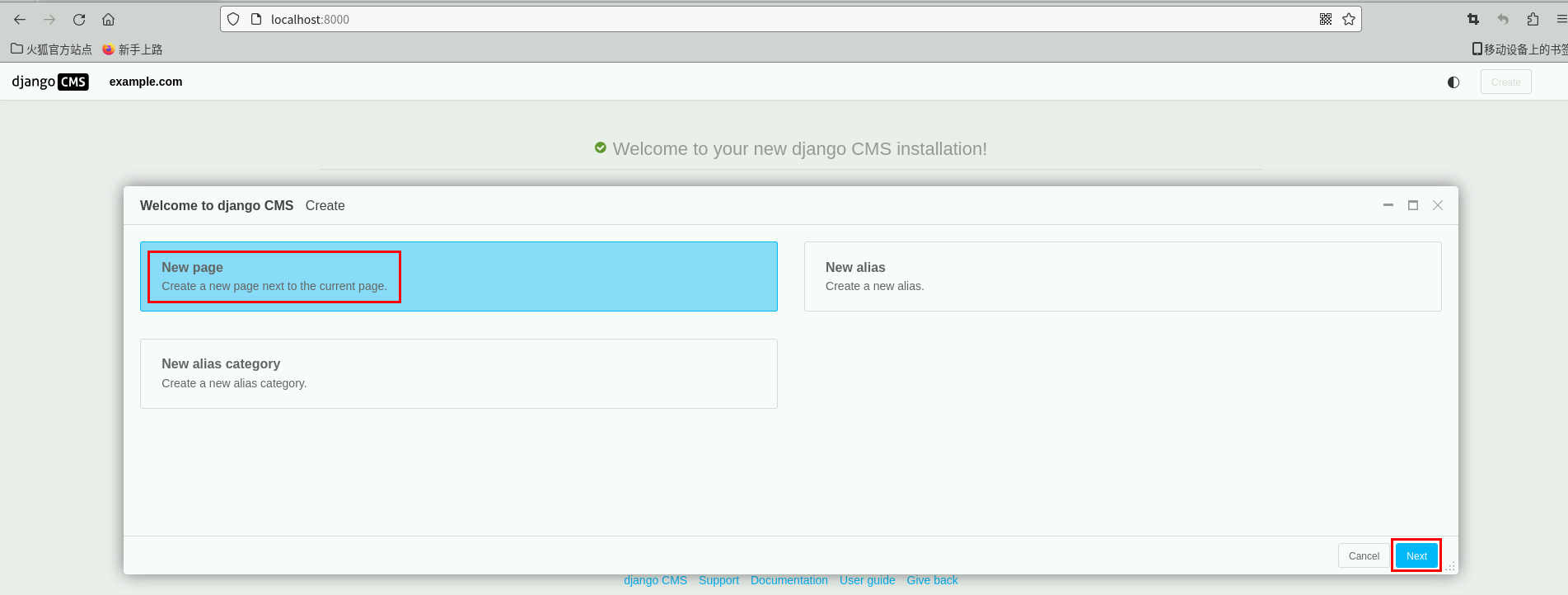Screen dimensions: 1568x595
Task: Open the browser home page
Action: point(108,19)
